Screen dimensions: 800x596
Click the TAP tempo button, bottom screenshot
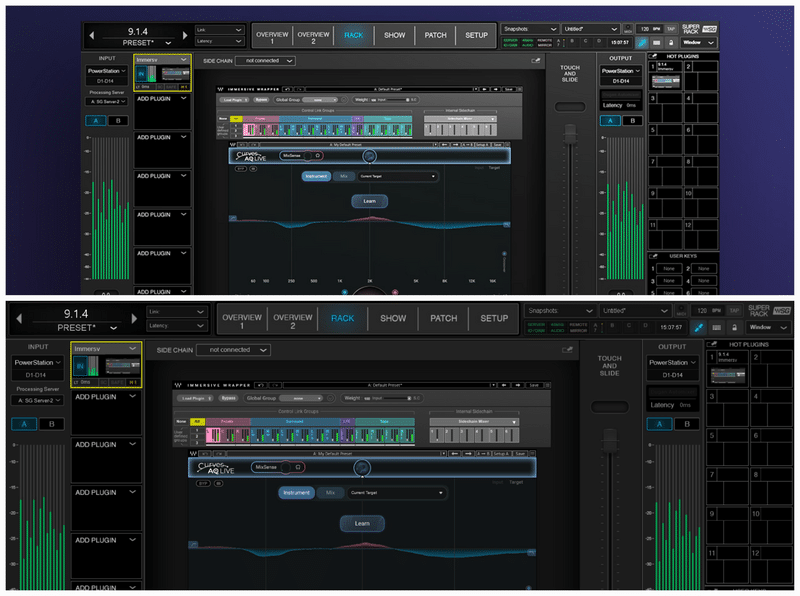pyautogui.click(x=734, y=311)
